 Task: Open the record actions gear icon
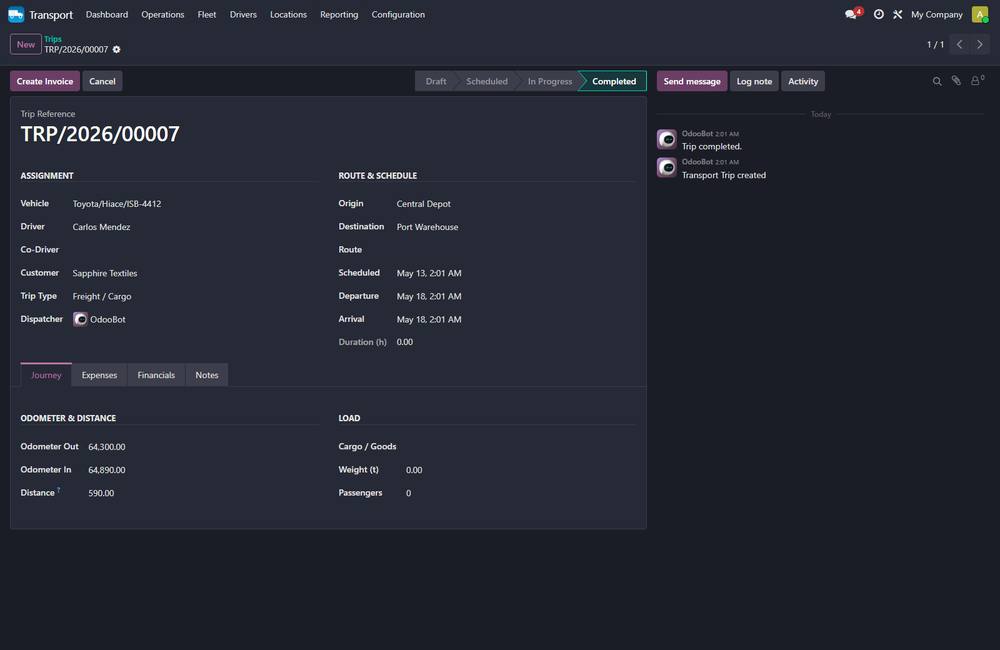117,49
